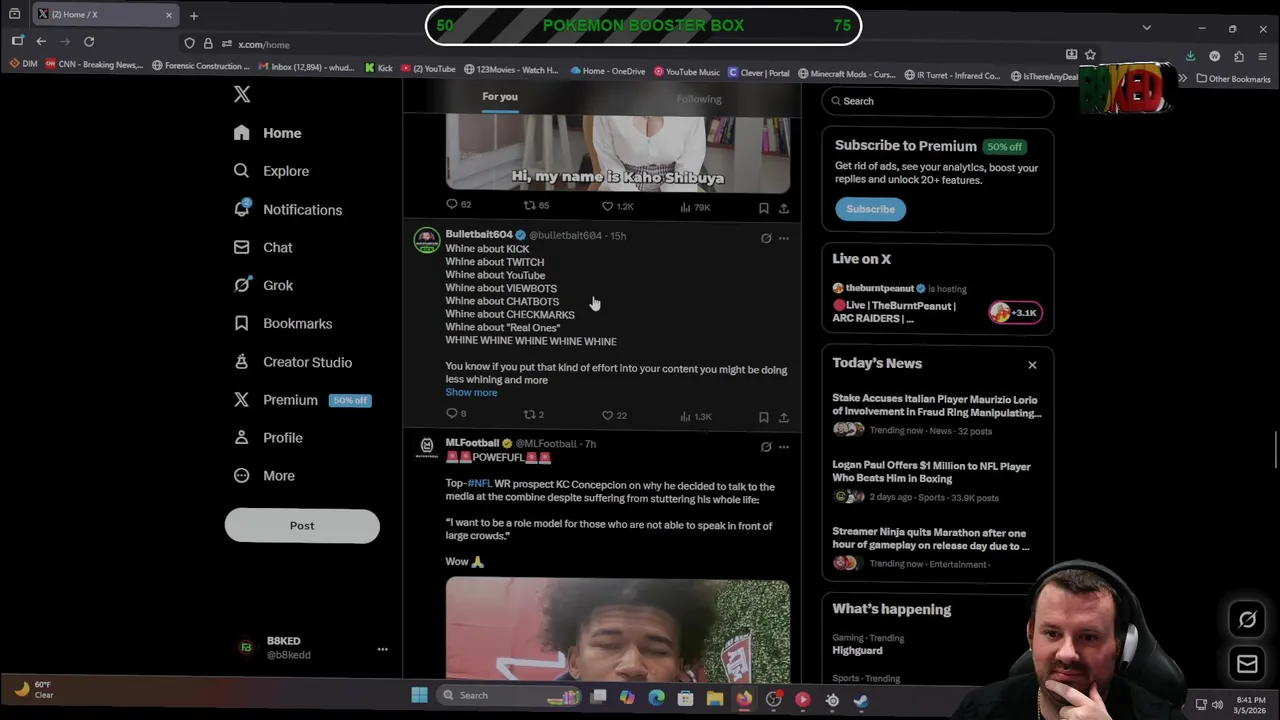Open Home in the sidebar
This screenshot has width=1280, height=720.
[x=267, y=133]
